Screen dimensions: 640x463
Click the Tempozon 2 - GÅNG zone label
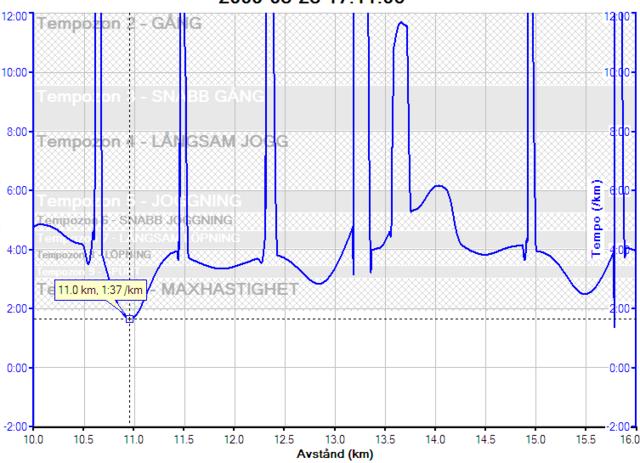(120, 23)
